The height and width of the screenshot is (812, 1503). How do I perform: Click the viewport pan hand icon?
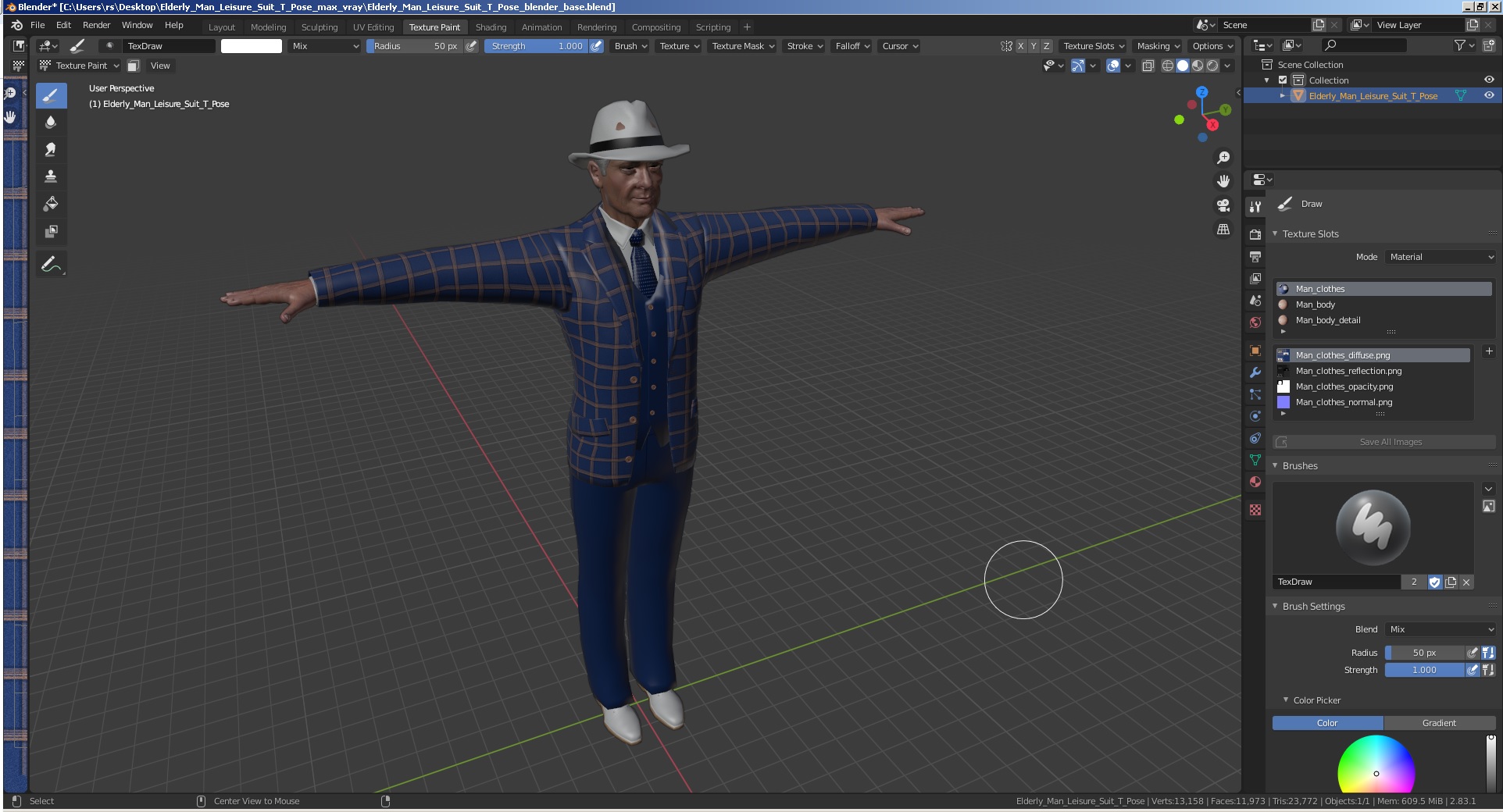coord(1223,181)
